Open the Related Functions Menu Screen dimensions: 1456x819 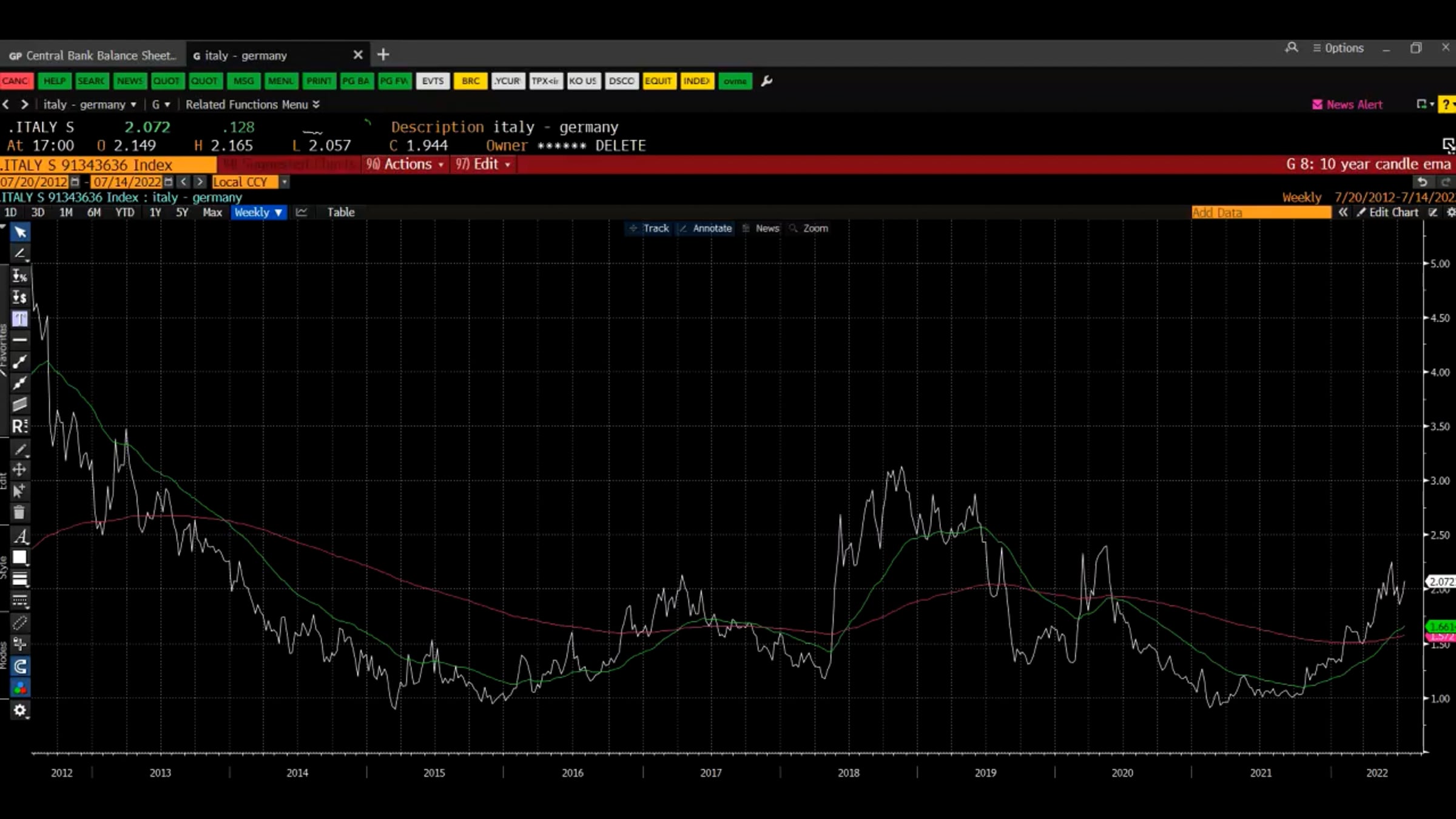coord(252,104)
